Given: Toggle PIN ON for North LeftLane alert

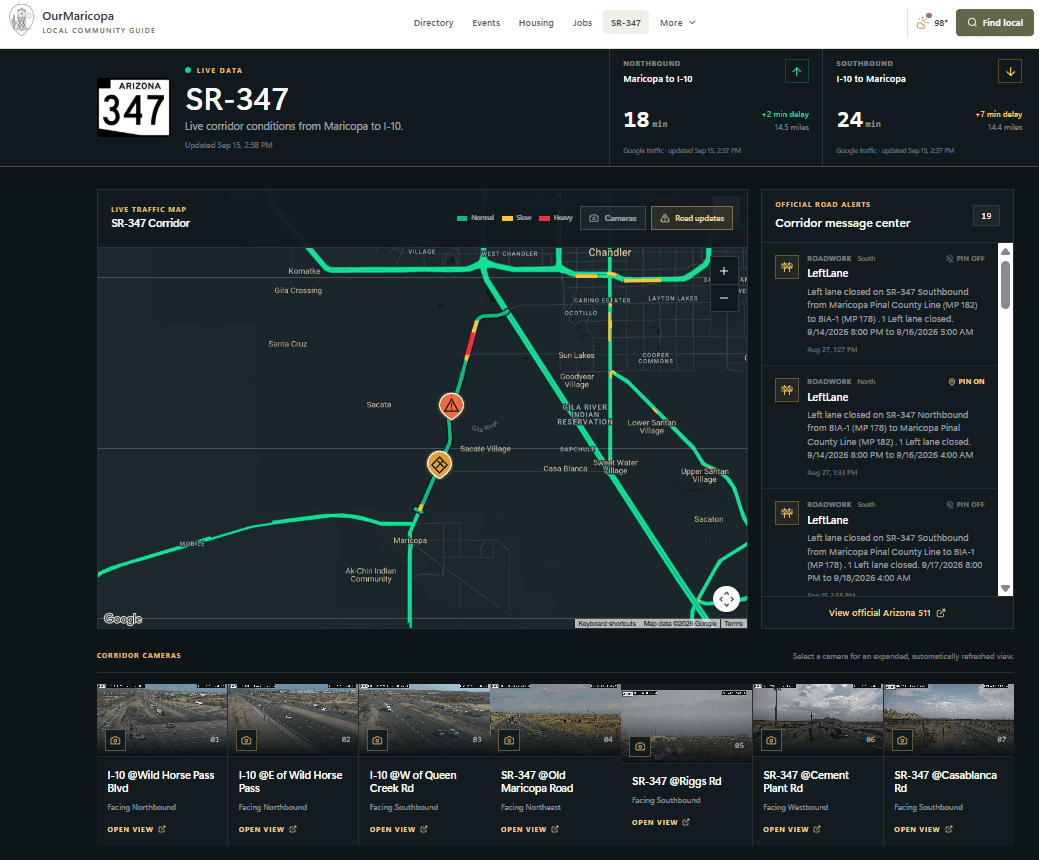Looking at the screenshot, I should tap(967, 382).
